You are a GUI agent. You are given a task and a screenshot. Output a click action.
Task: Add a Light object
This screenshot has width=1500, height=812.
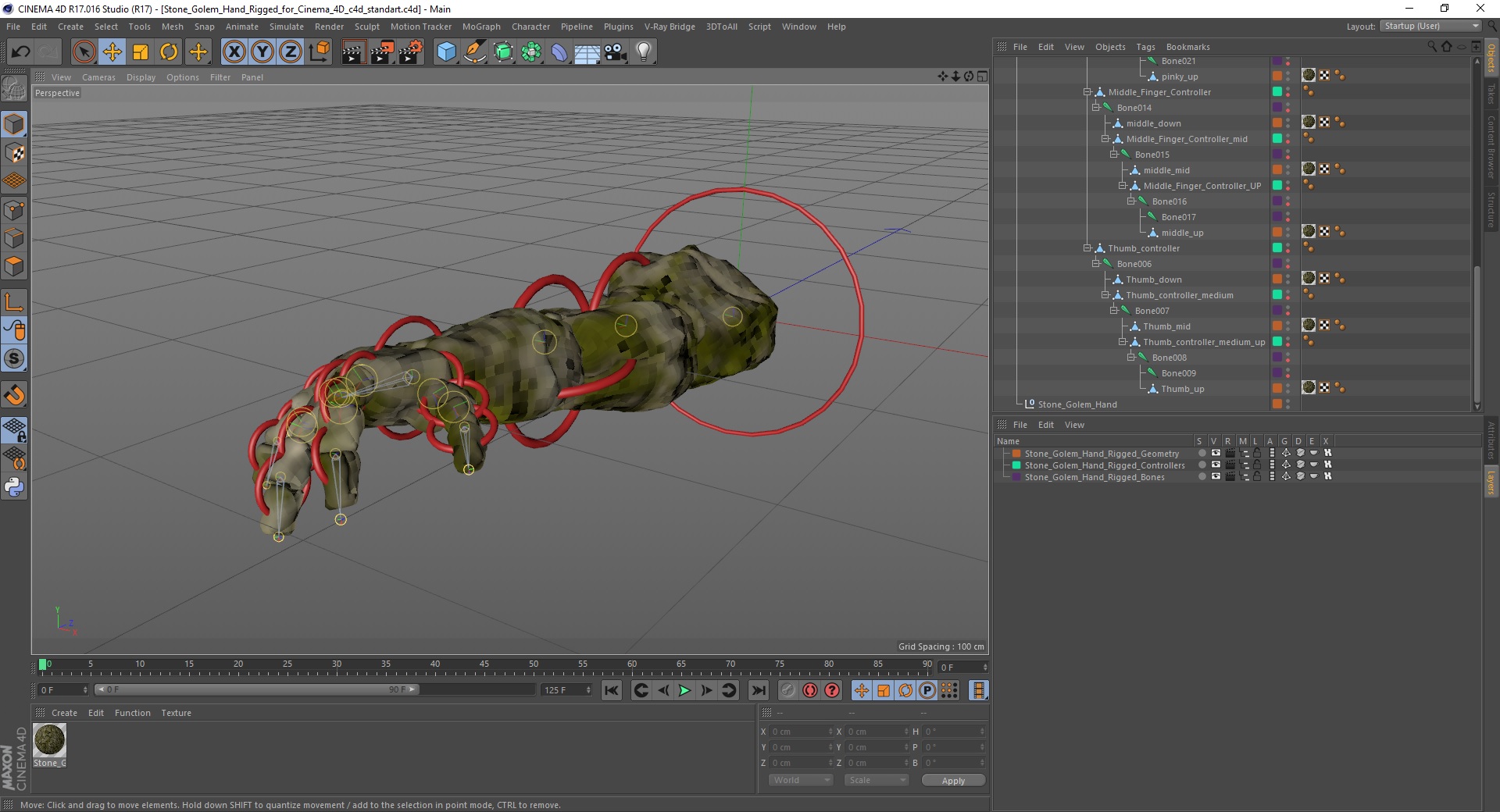[x=644, y=52]
